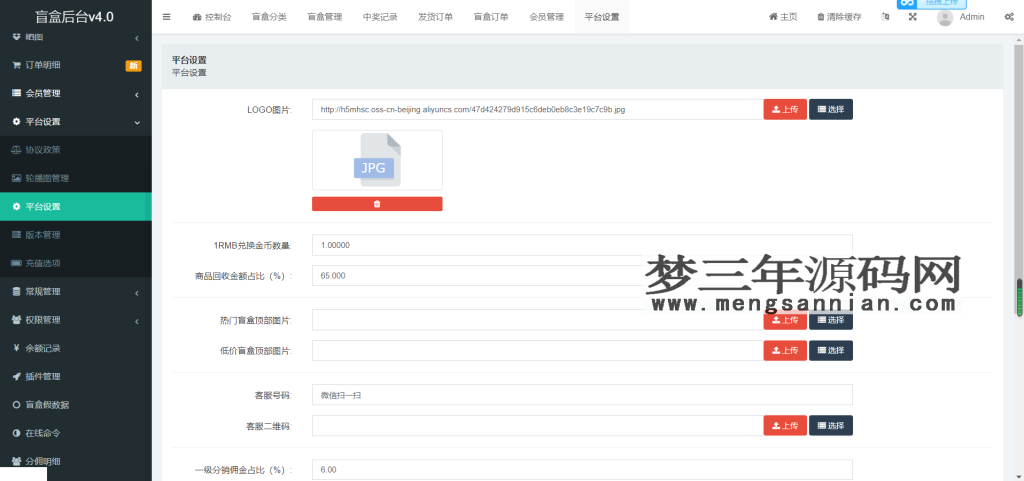
Task: Click the LOGO图片 URL input field
Action: tap(537, 110)
